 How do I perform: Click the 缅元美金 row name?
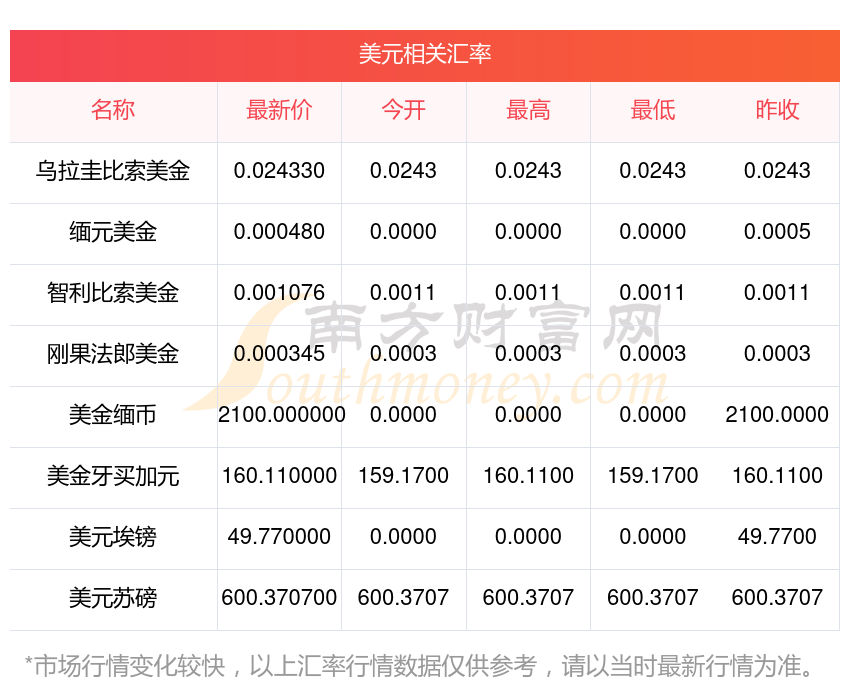(113, 232)
